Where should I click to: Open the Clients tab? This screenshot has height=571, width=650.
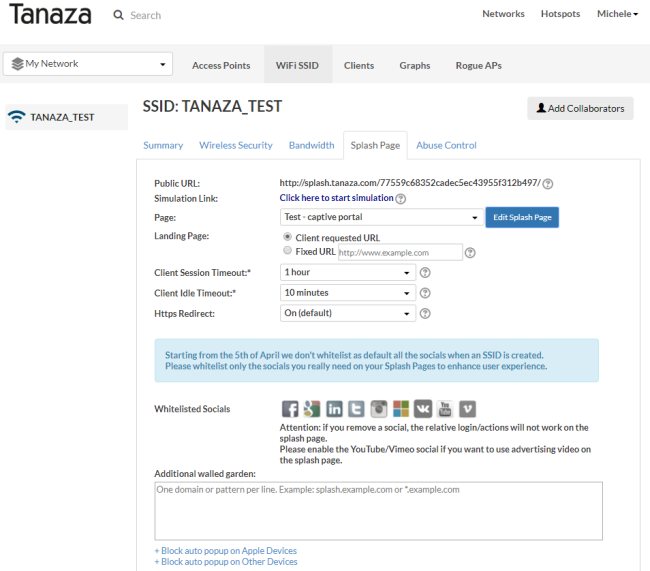(359, 66)
